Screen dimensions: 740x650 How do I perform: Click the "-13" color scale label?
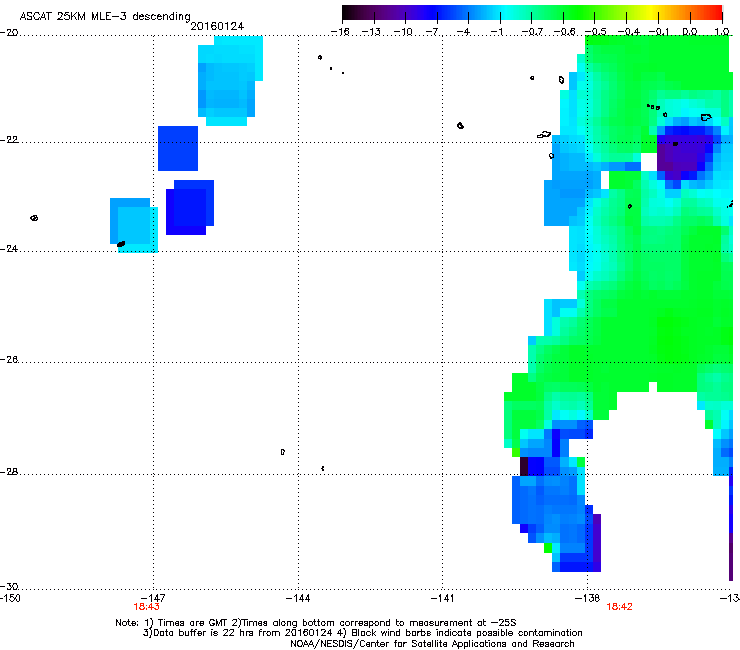[371, 32]
